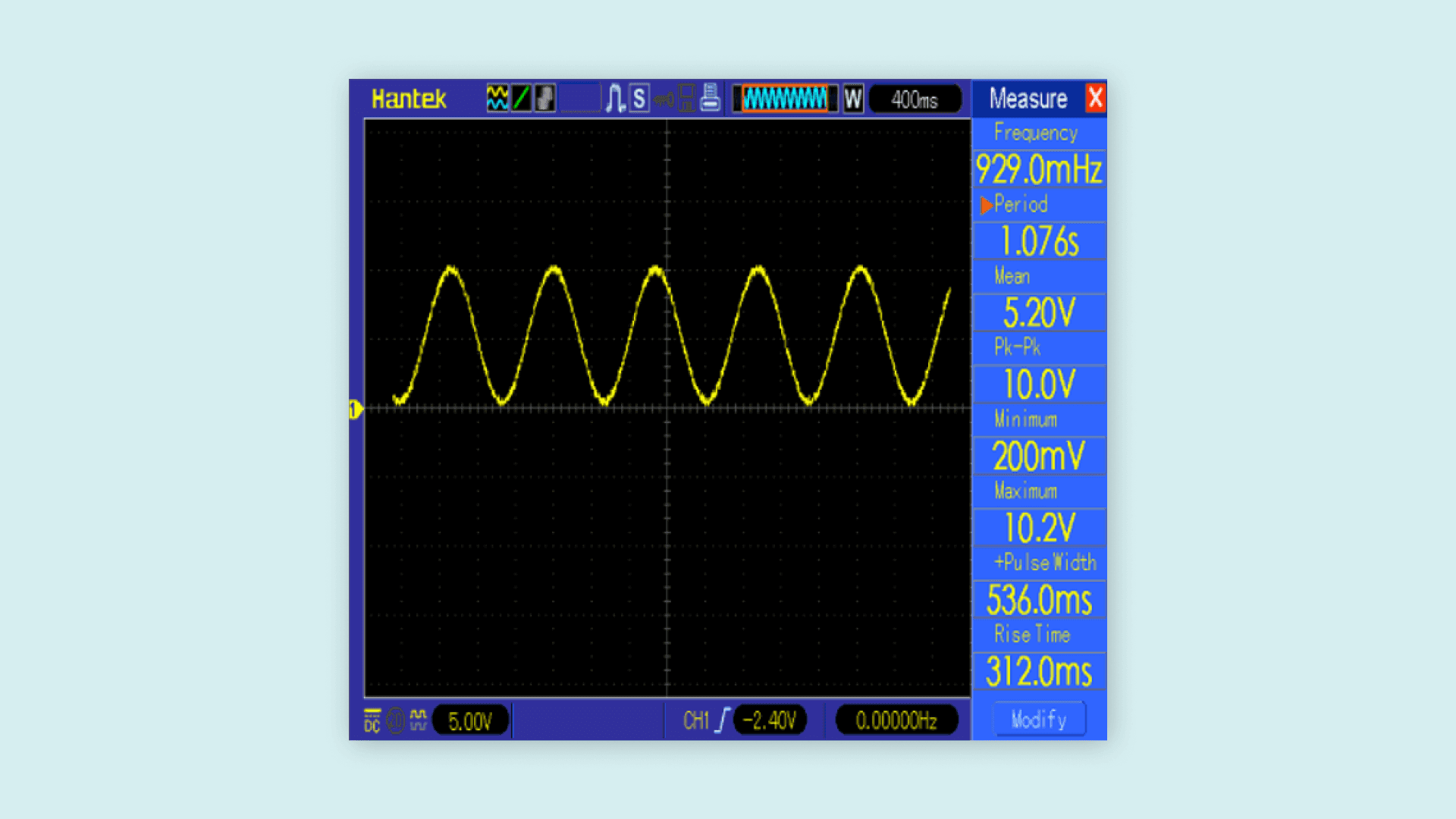Toggle the DC coupling indicator
Screen dimensions: 1456x819
coord(372,720)
